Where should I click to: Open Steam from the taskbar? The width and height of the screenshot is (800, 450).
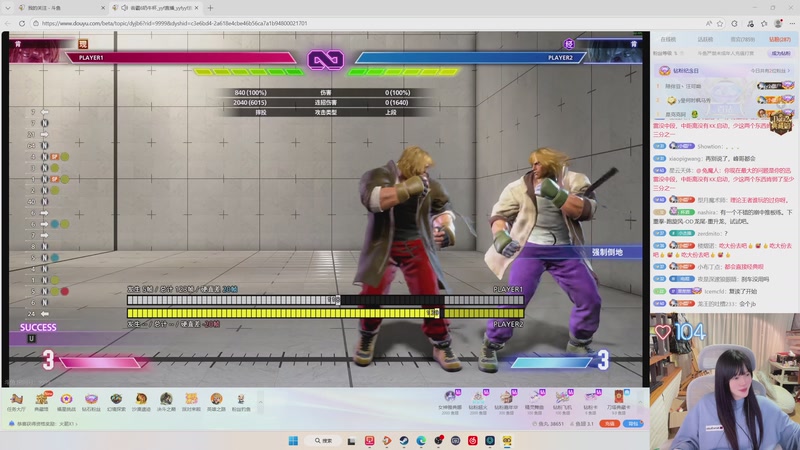coord(404,440)
